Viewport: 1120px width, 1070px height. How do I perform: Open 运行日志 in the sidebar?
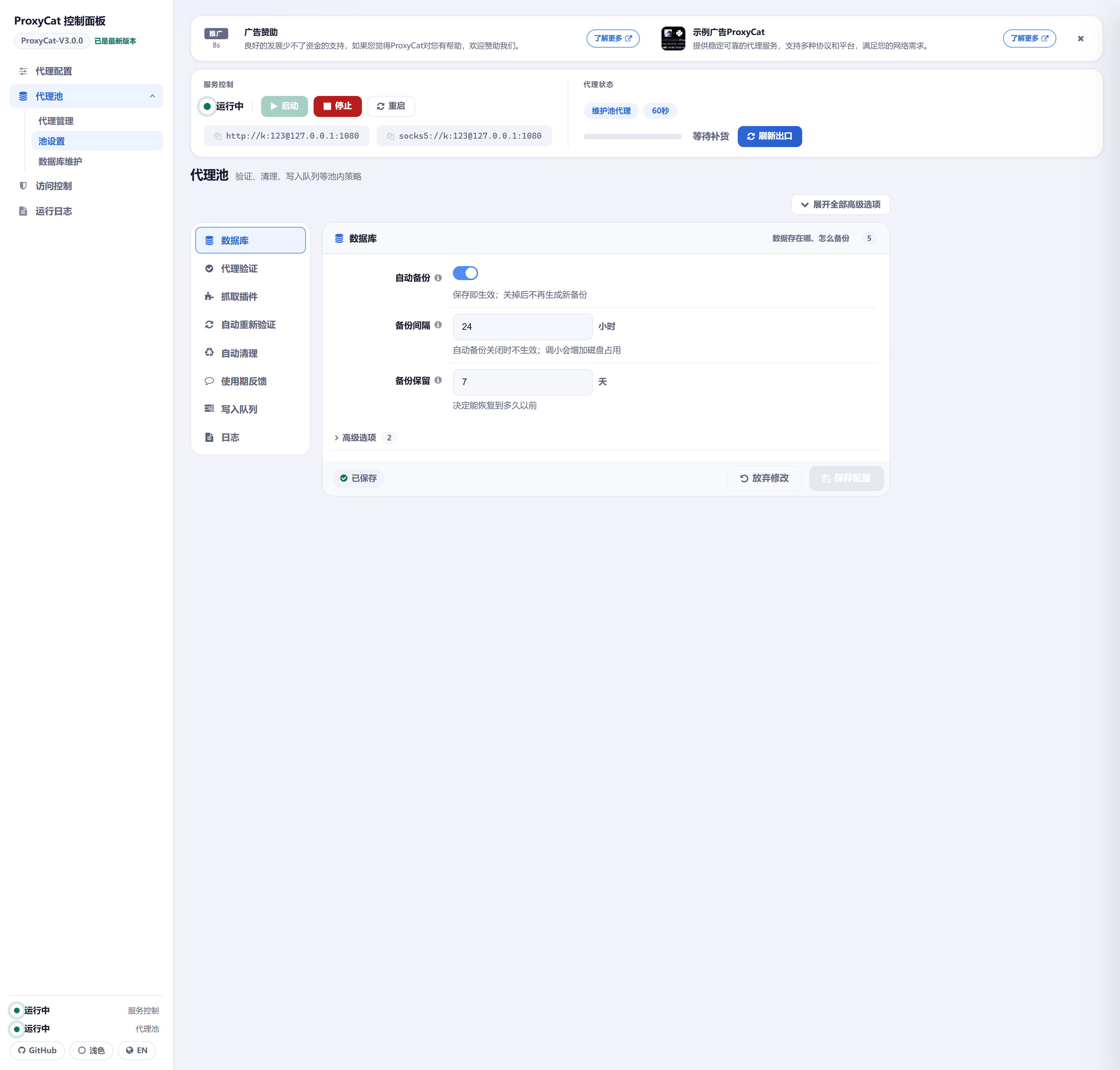tap(86, 211)
